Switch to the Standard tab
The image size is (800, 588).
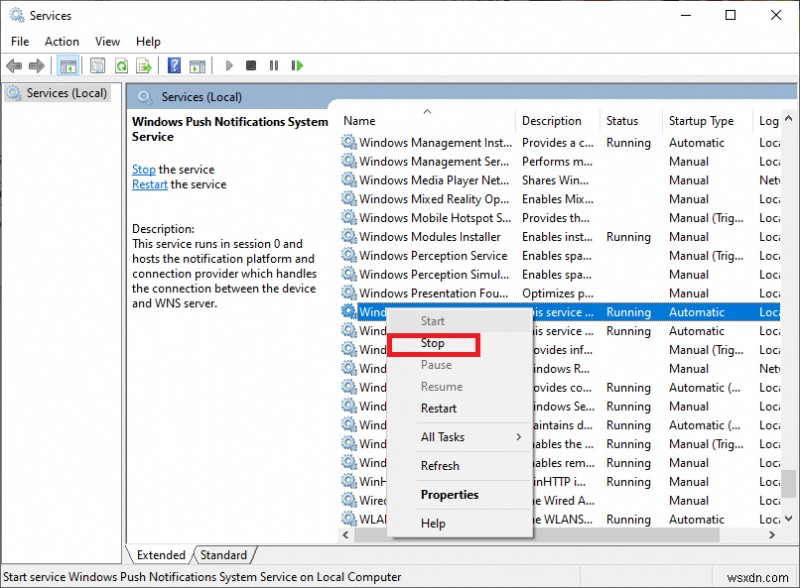[x=224, y=555]
